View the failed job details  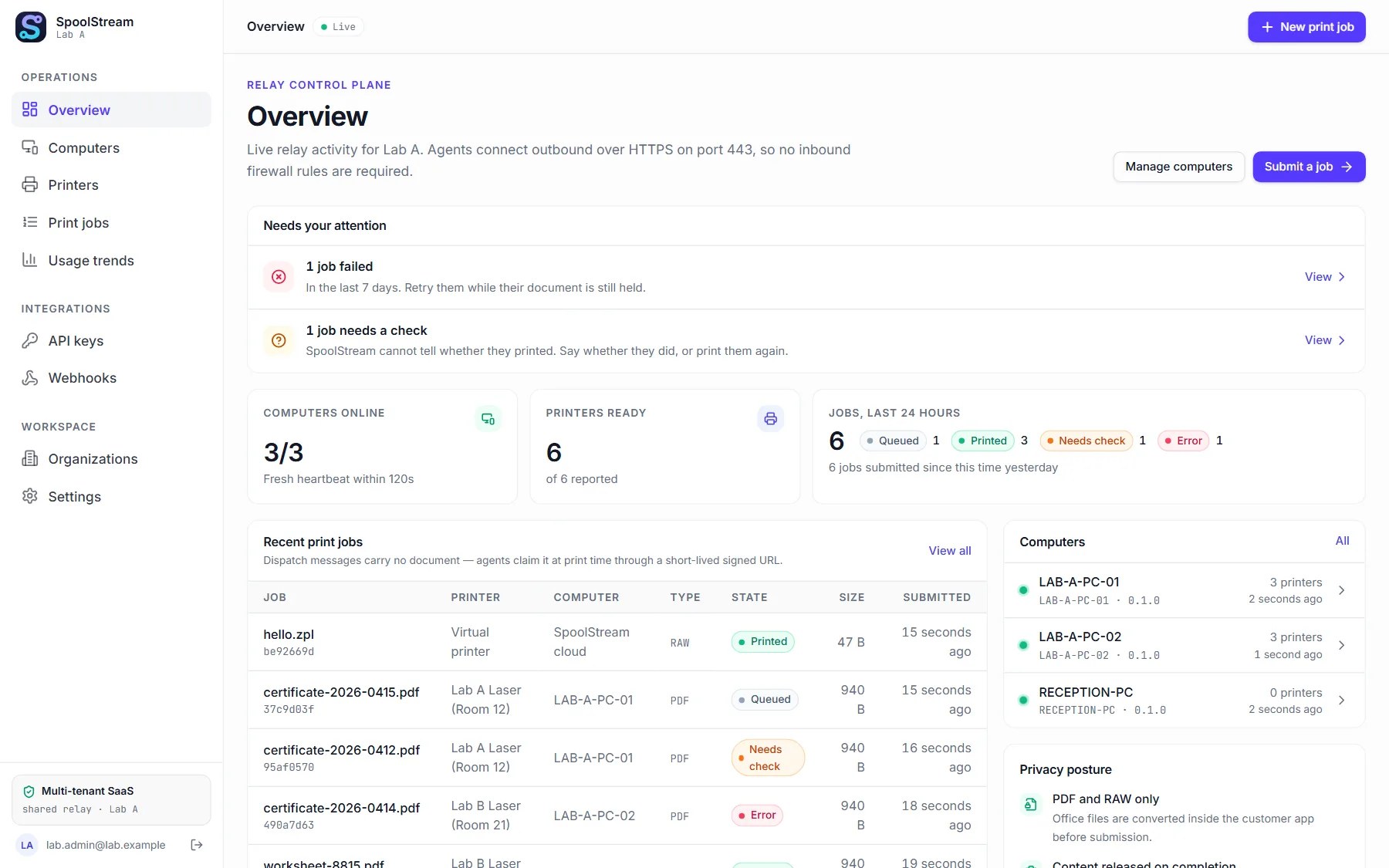coord(1325,277)
